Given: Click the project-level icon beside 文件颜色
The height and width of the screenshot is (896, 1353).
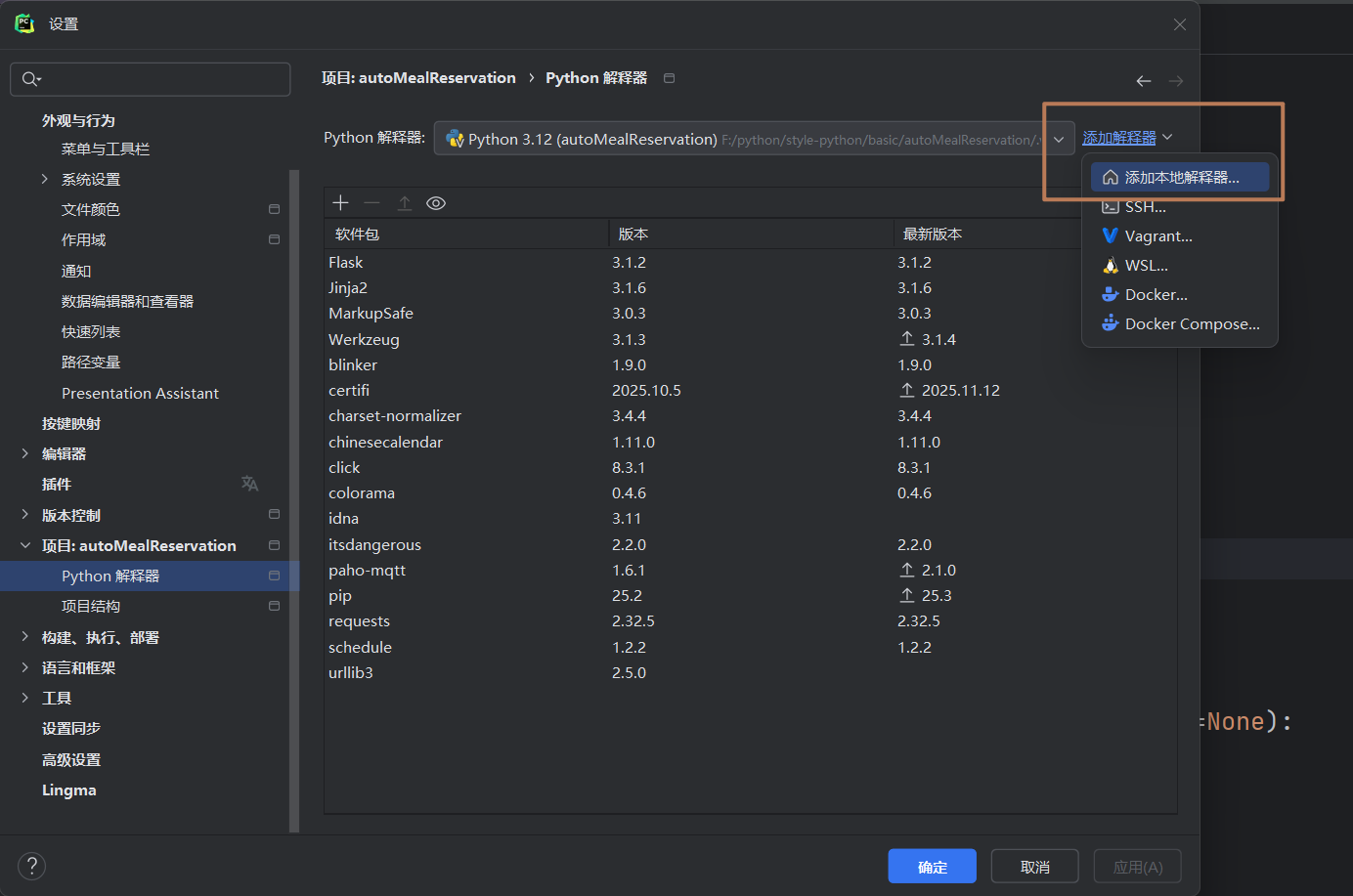Looking at the screenshot, I should (x=274, y=209).
